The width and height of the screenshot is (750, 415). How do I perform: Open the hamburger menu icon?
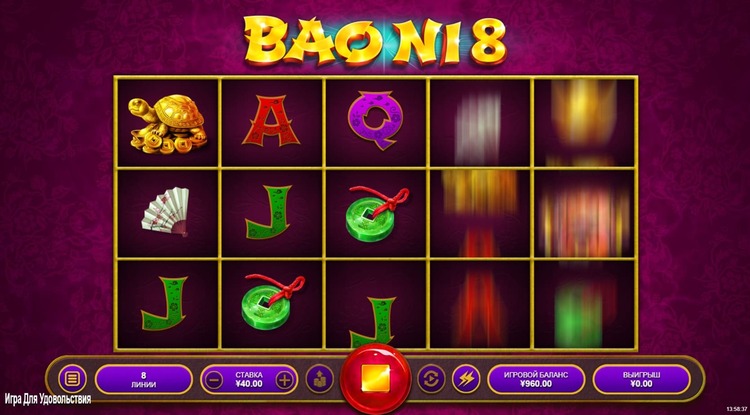click(72, 380)
